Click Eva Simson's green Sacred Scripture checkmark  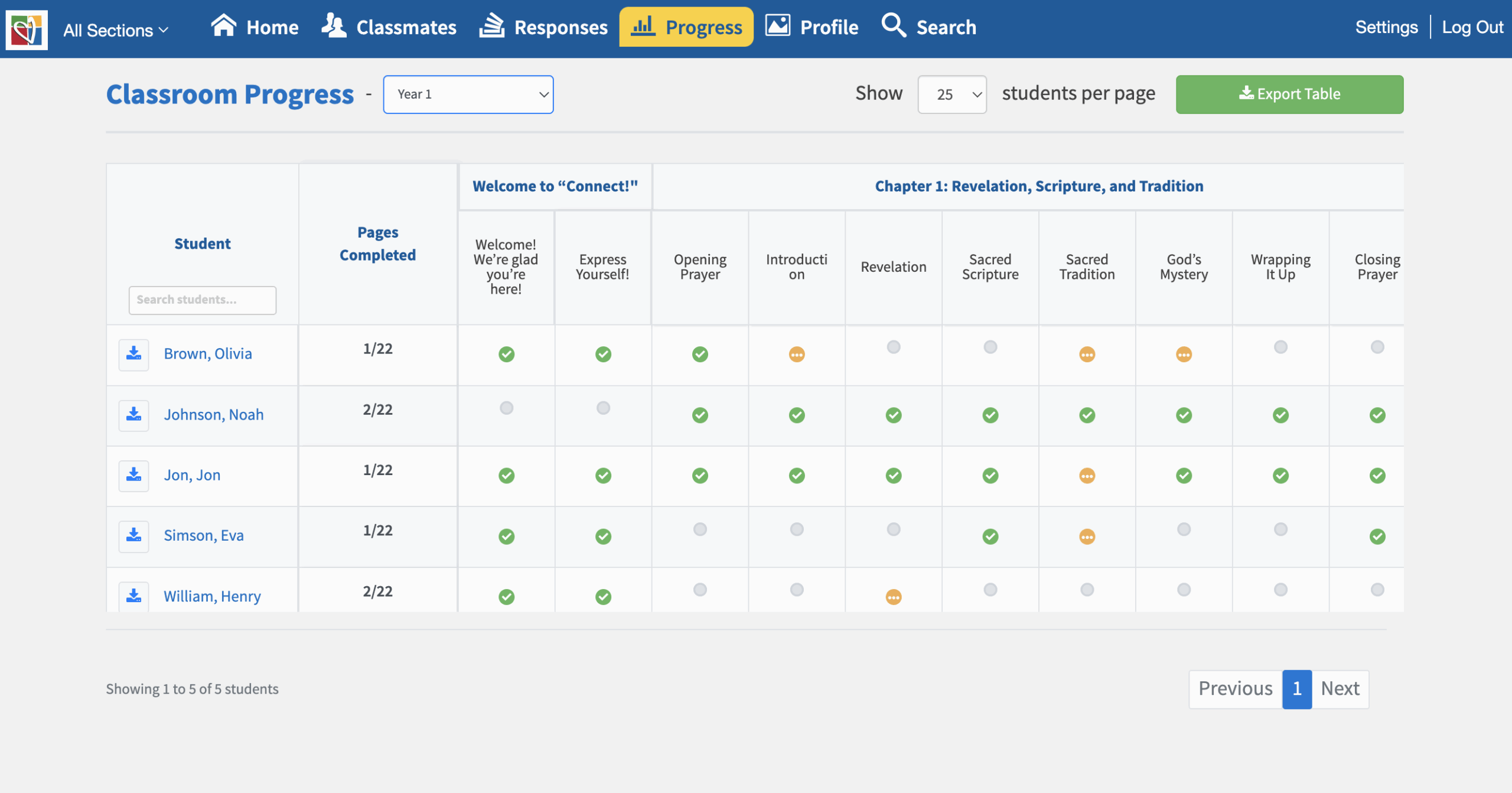pyautogui.click(x=990, y=537)
